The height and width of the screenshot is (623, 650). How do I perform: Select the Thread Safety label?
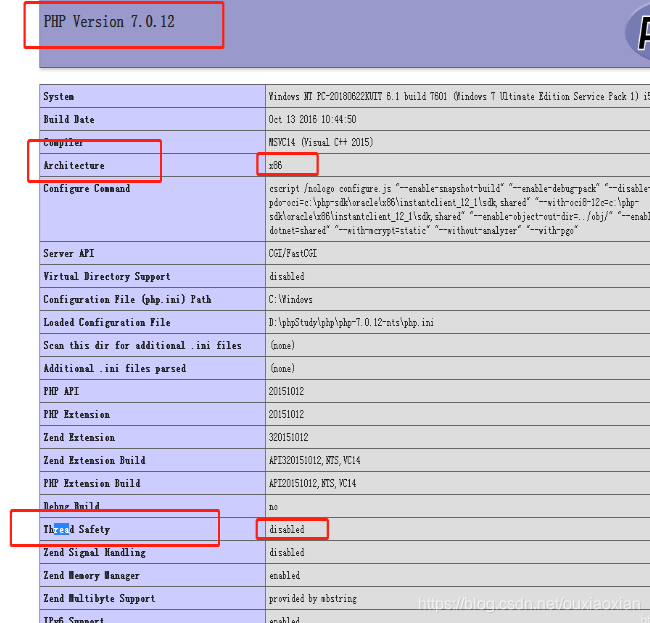[77, 529]
